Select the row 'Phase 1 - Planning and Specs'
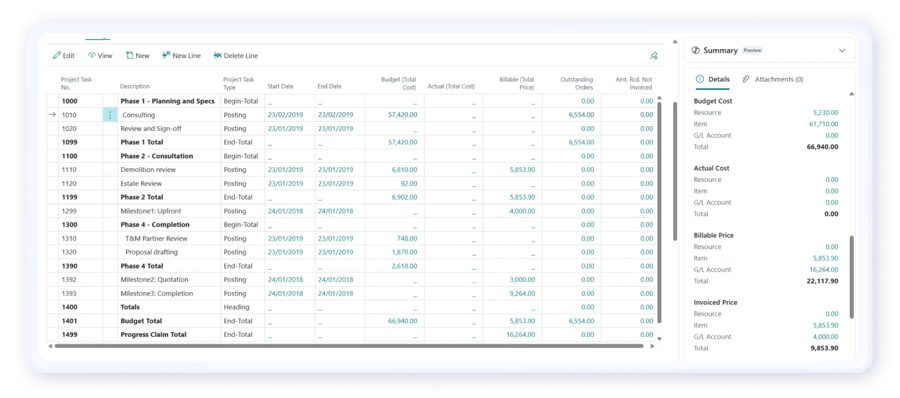Image resolution: width=900 pixels, height=398 pixels. click(x=350, y=101)
